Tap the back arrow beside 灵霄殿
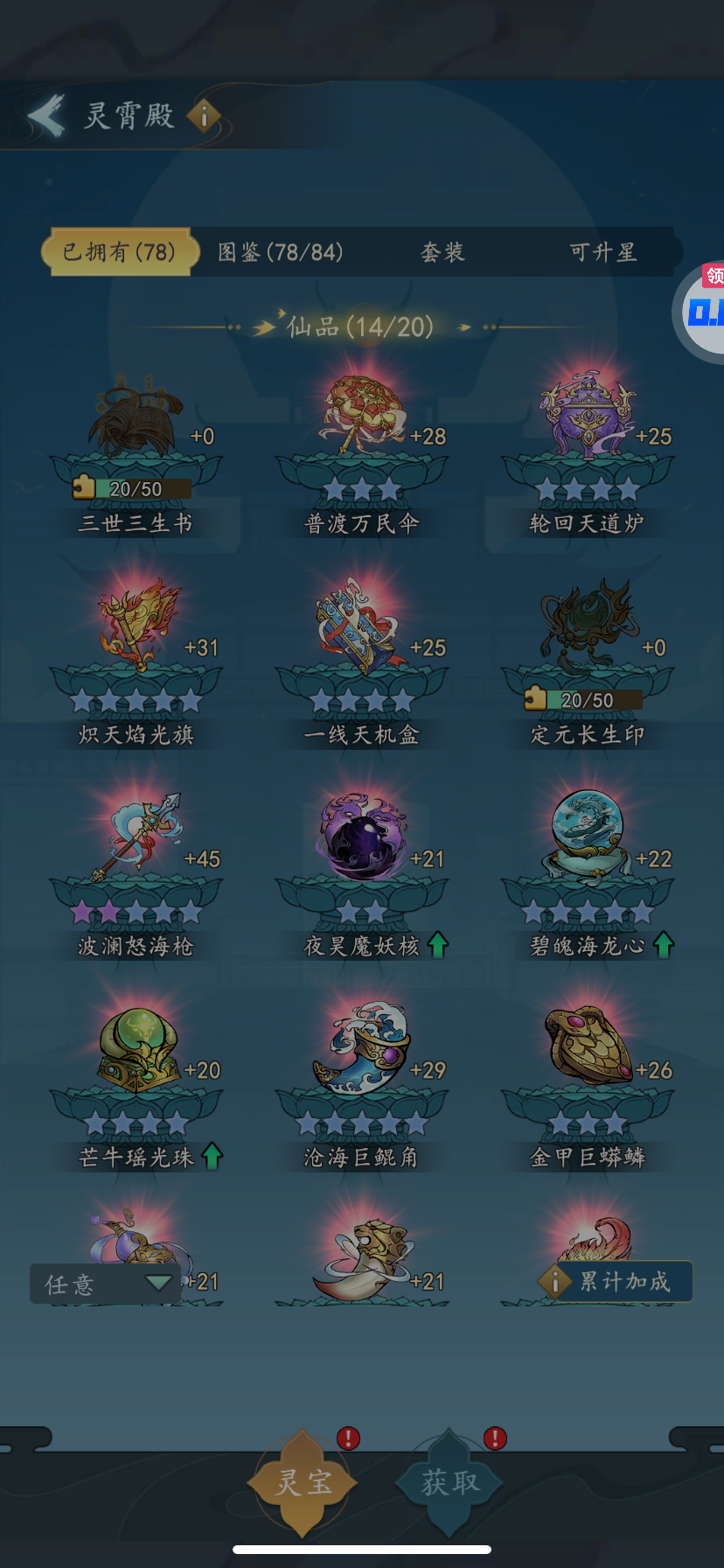Viewport: 724px width, 1568px height. click(x=46, y=115)
